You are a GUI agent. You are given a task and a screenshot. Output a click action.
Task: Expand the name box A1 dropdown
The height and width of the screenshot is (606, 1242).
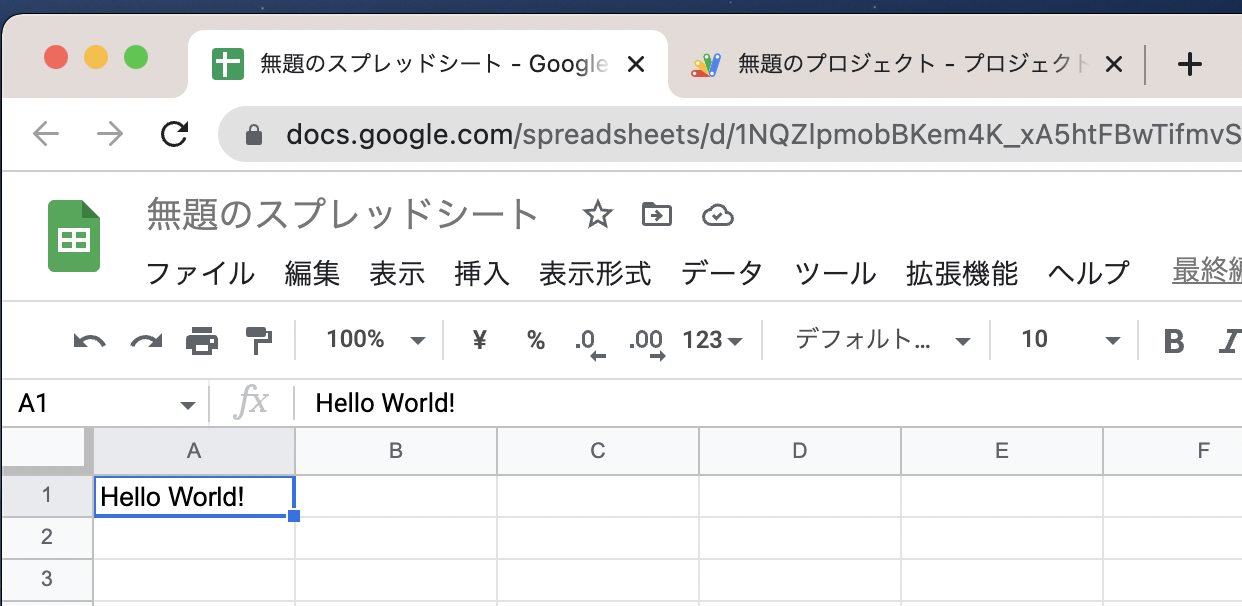tap(187, 405)
